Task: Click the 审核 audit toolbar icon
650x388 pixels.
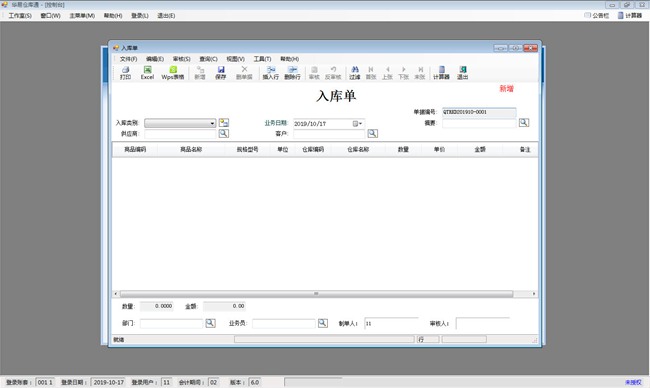Action: tap(314, 73)
